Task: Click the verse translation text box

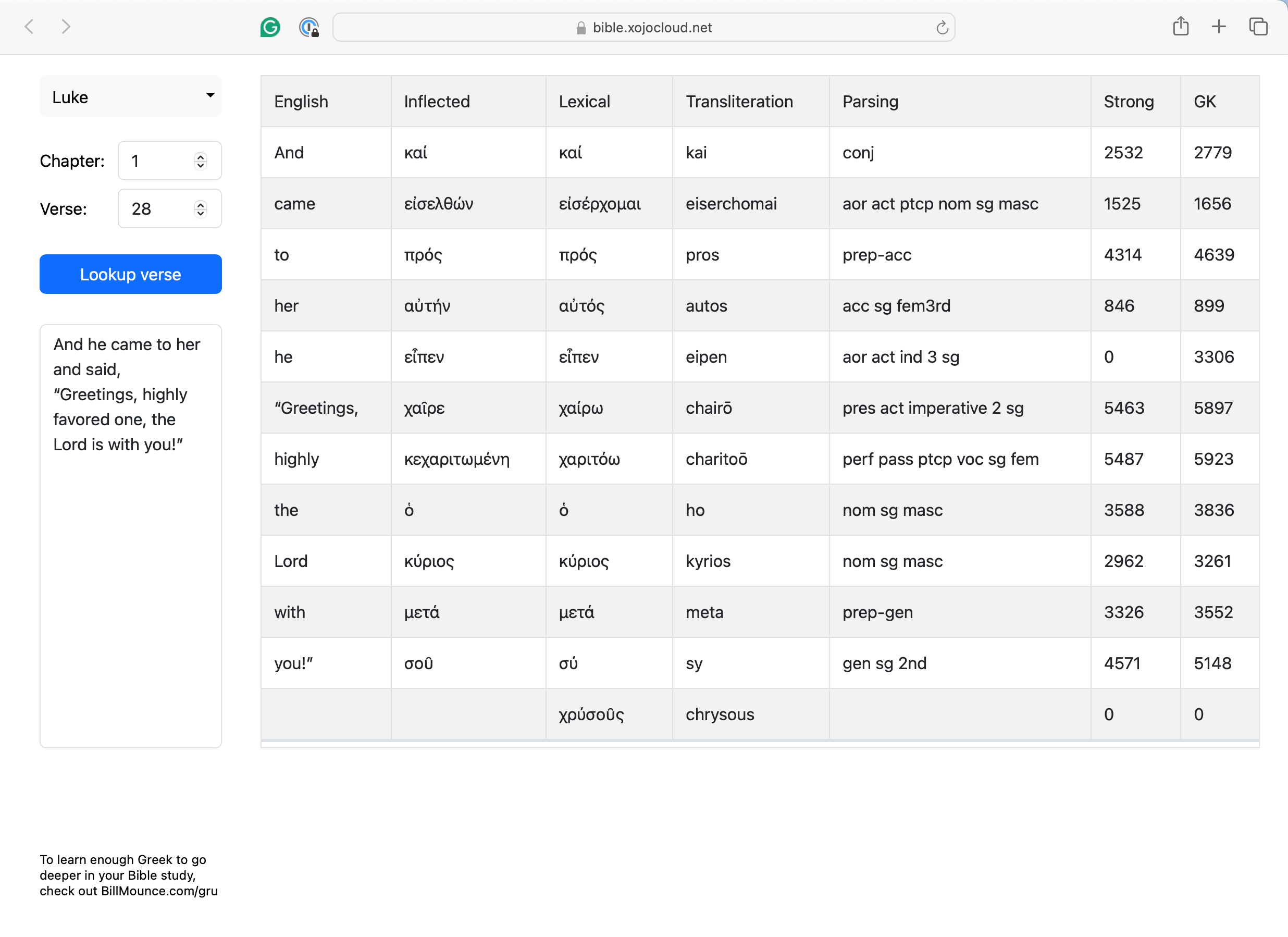Action: click(131, 536)
